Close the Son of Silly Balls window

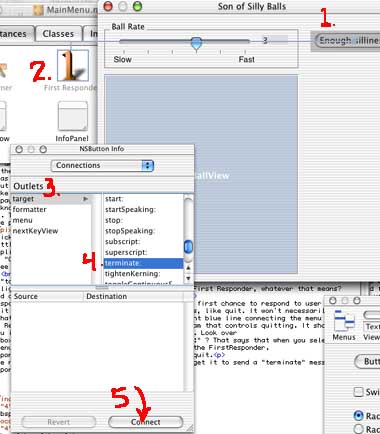(108, 6)
